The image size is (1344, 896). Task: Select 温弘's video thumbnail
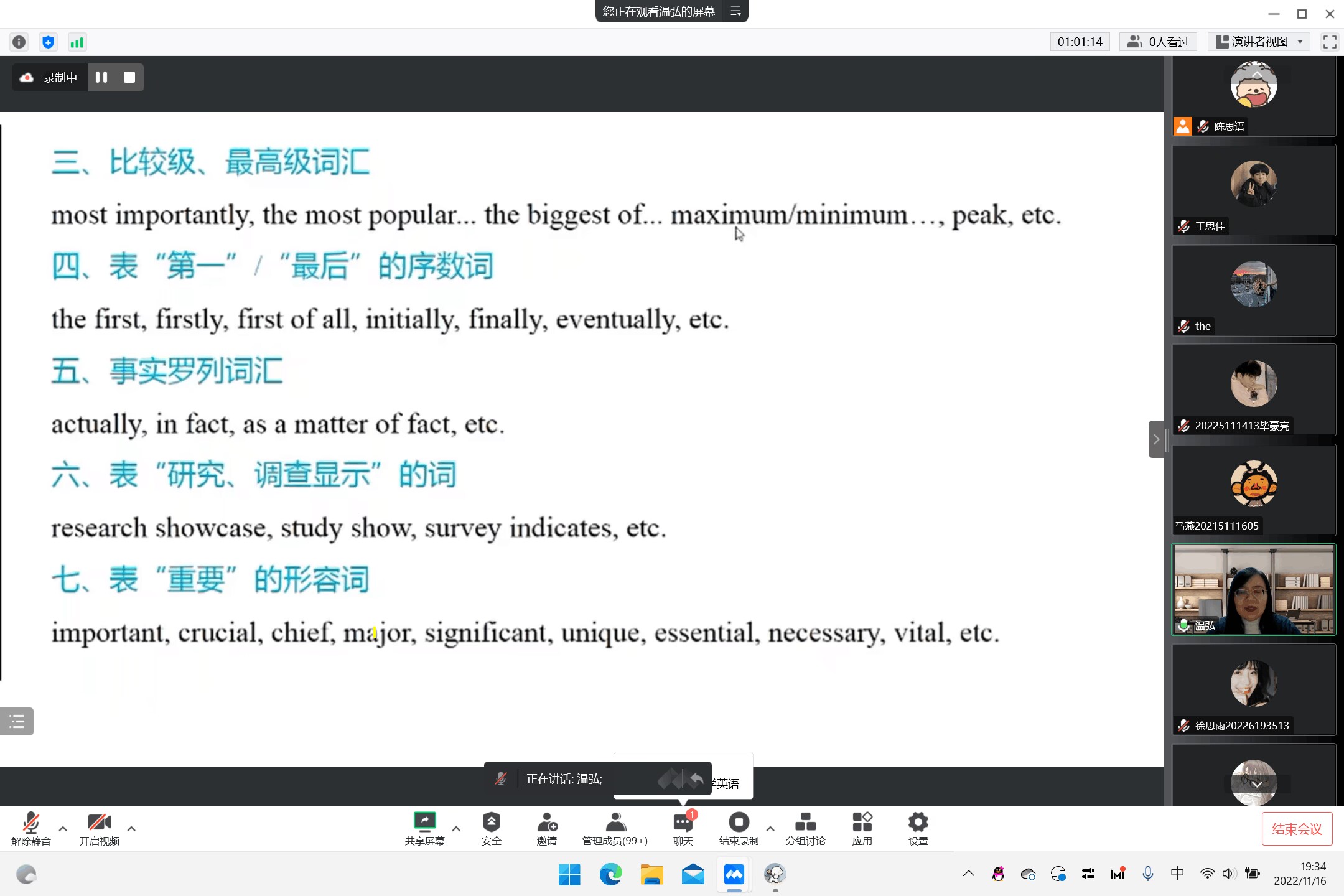click(x=1253, y=589)
